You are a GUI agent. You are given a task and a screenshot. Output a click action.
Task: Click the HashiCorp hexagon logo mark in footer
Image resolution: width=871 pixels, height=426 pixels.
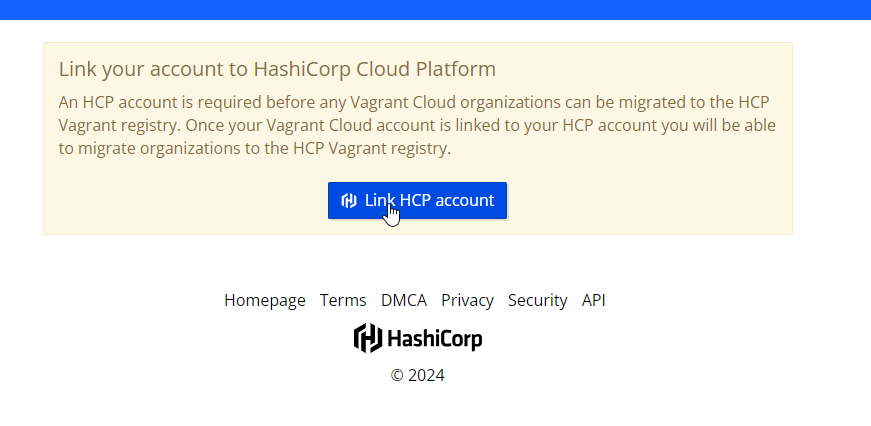(x=367, y=338)
